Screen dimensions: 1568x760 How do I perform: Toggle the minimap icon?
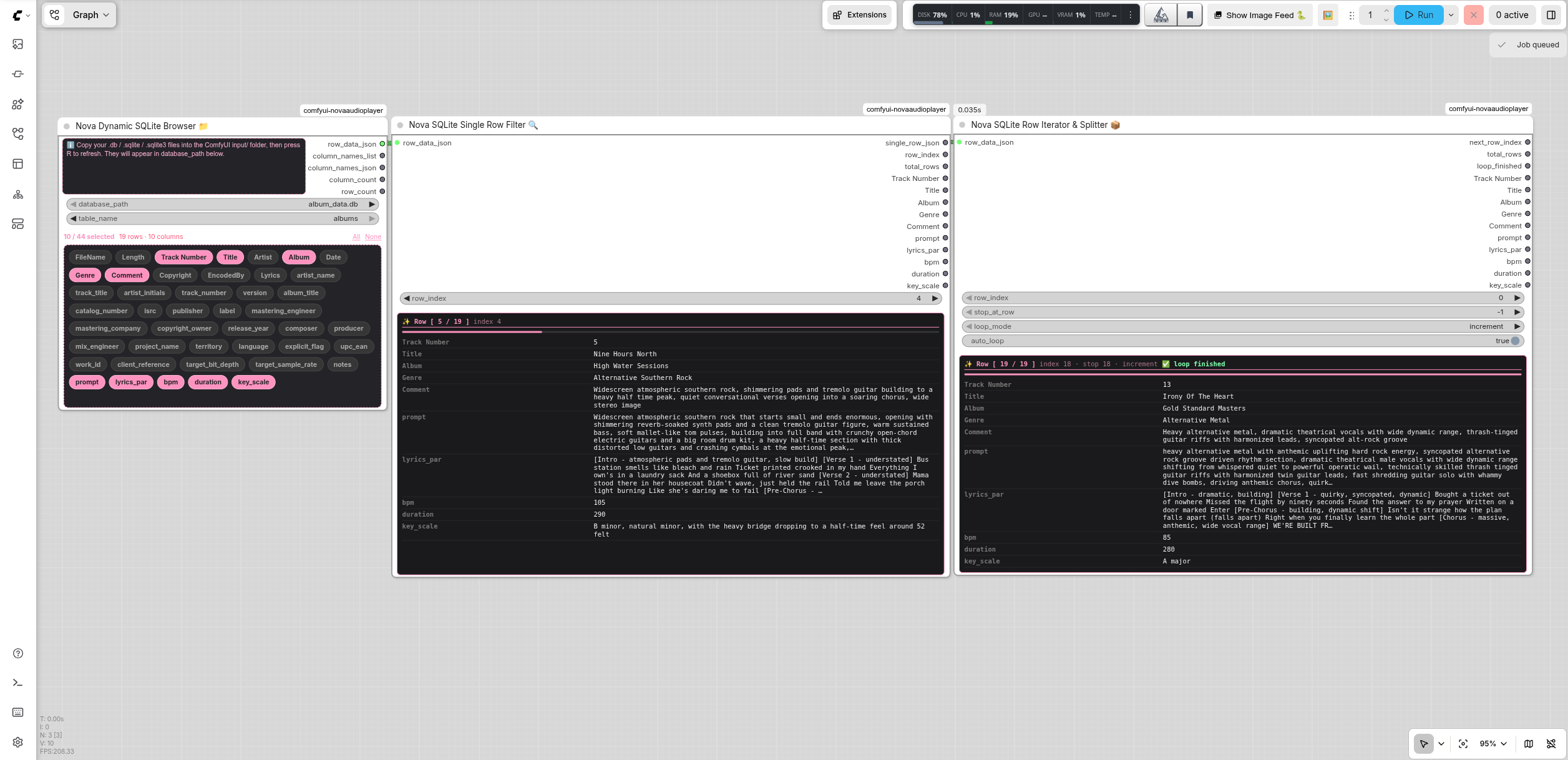point(1529,744)
